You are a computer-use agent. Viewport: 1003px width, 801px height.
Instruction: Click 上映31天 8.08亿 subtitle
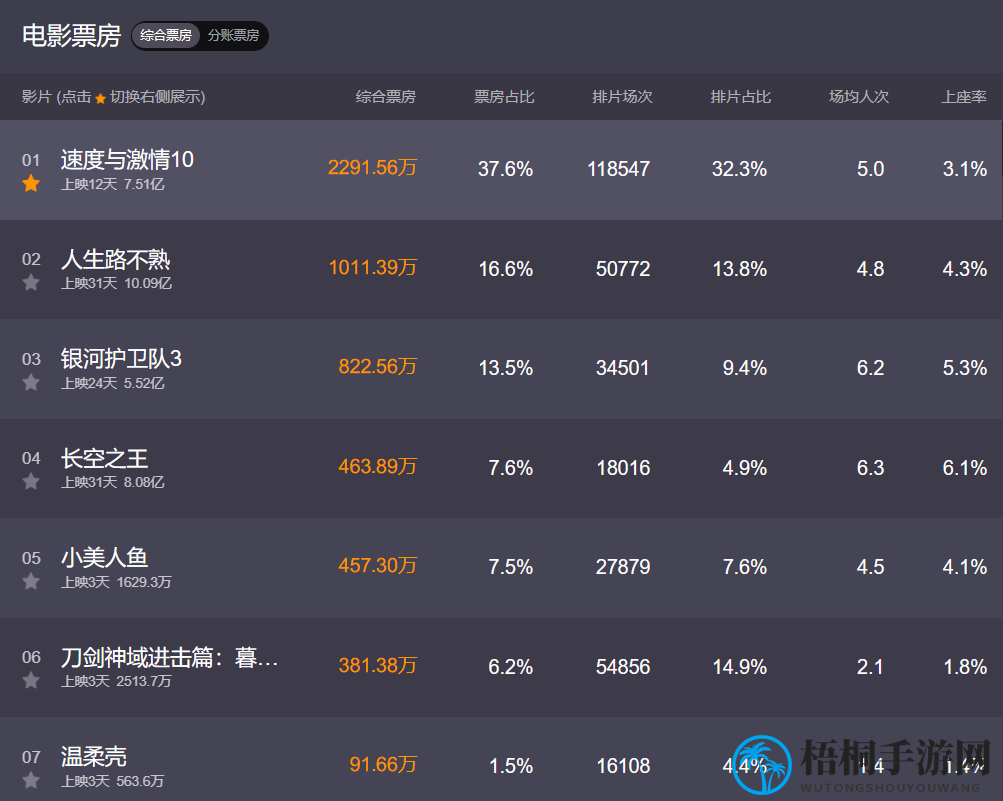(x=113, y=482)
